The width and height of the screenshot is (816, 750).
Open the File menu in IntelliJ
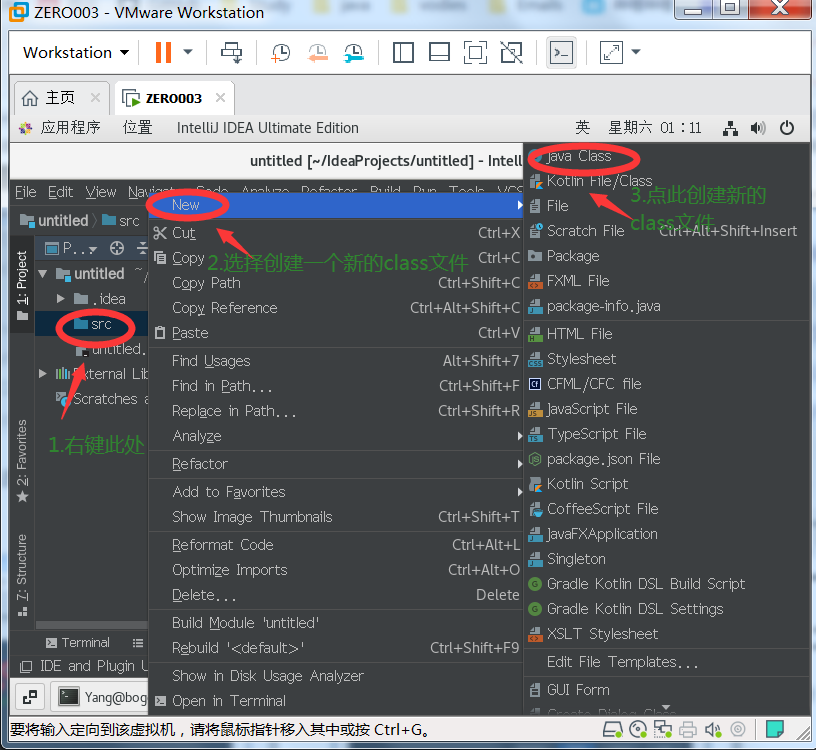tap(26, 192)
